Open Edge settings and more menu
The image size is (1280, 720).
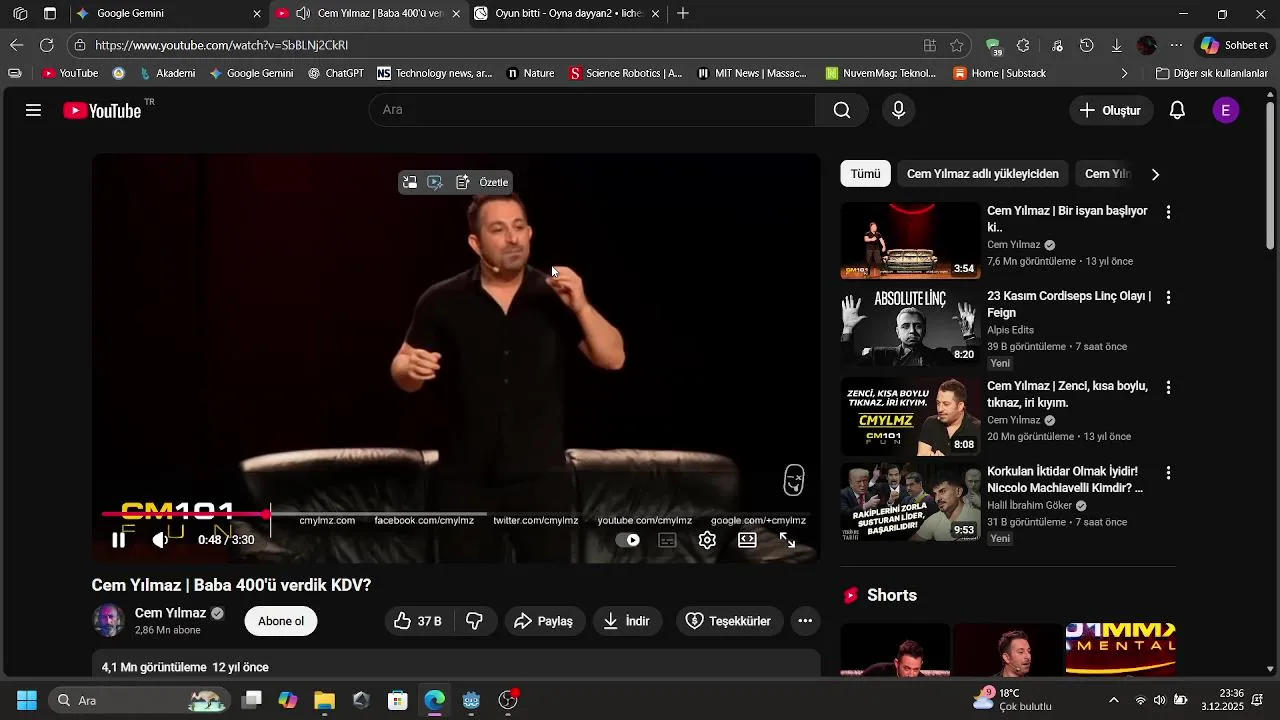coord(1176,45)
